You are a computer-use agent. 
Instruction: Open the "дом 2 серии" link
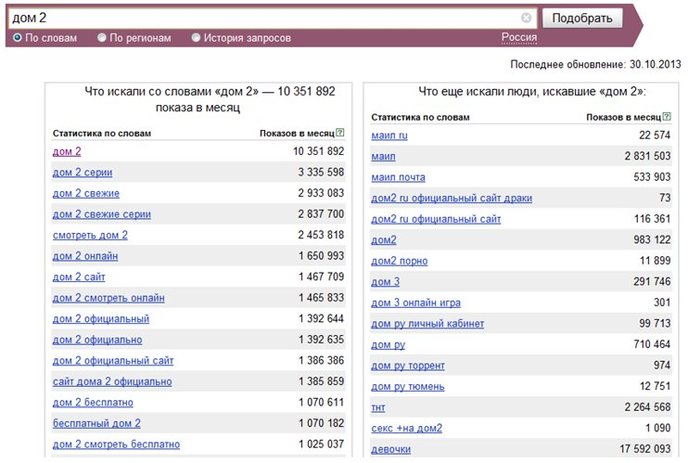[x=82, y=172]
